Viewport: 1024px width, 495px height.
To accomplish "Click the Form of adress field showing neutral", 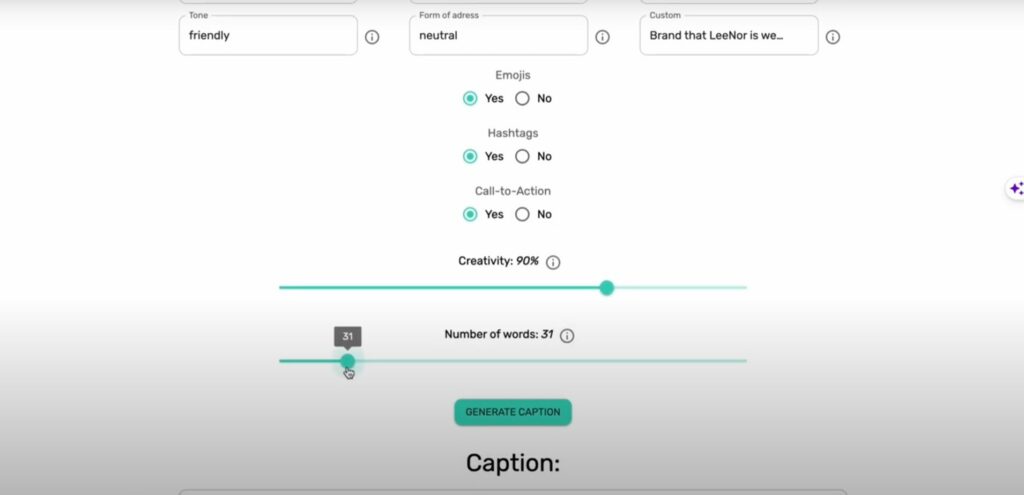I will pos(498,35).
